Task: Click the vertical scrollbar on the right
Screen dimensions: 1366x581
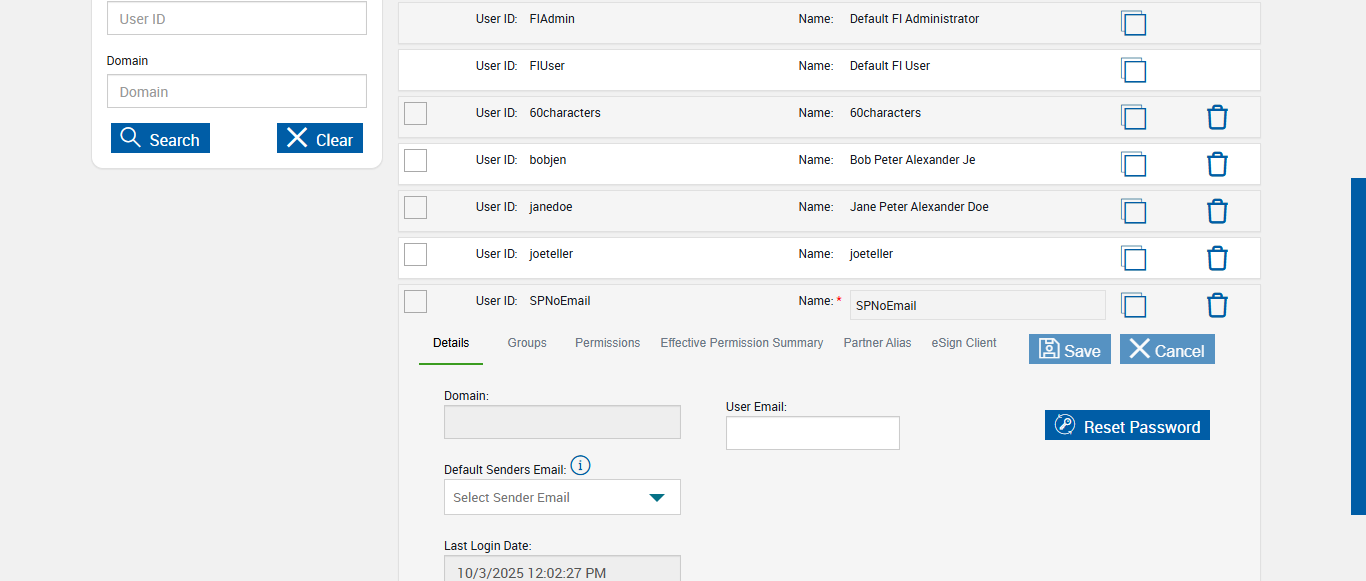Action: coord(1358,346)
